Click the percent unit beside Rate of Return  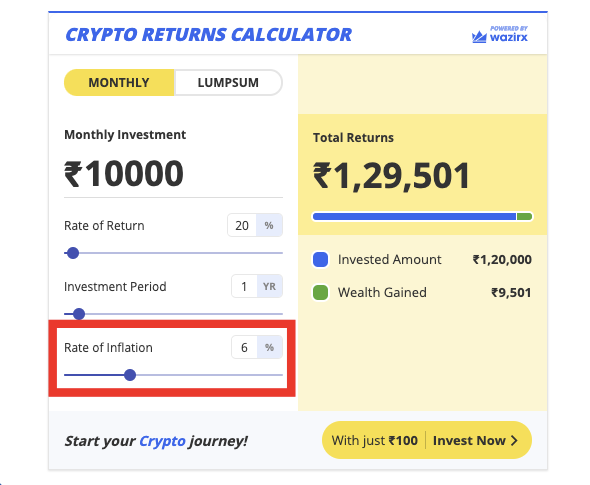(269, 225)
